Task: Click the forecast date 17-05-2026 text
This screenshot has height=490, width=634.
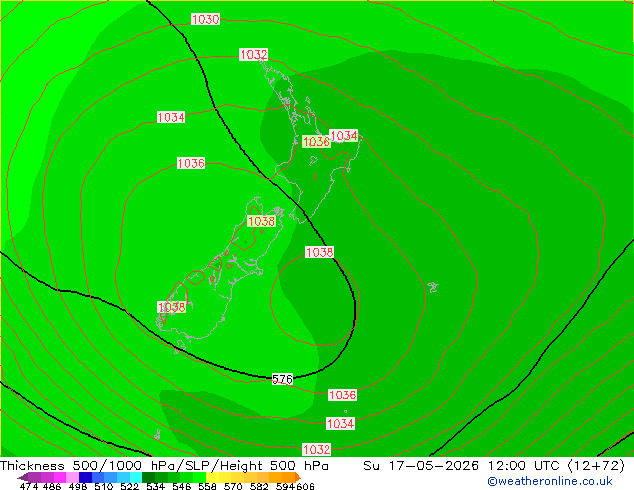Action: pos(434,465)
